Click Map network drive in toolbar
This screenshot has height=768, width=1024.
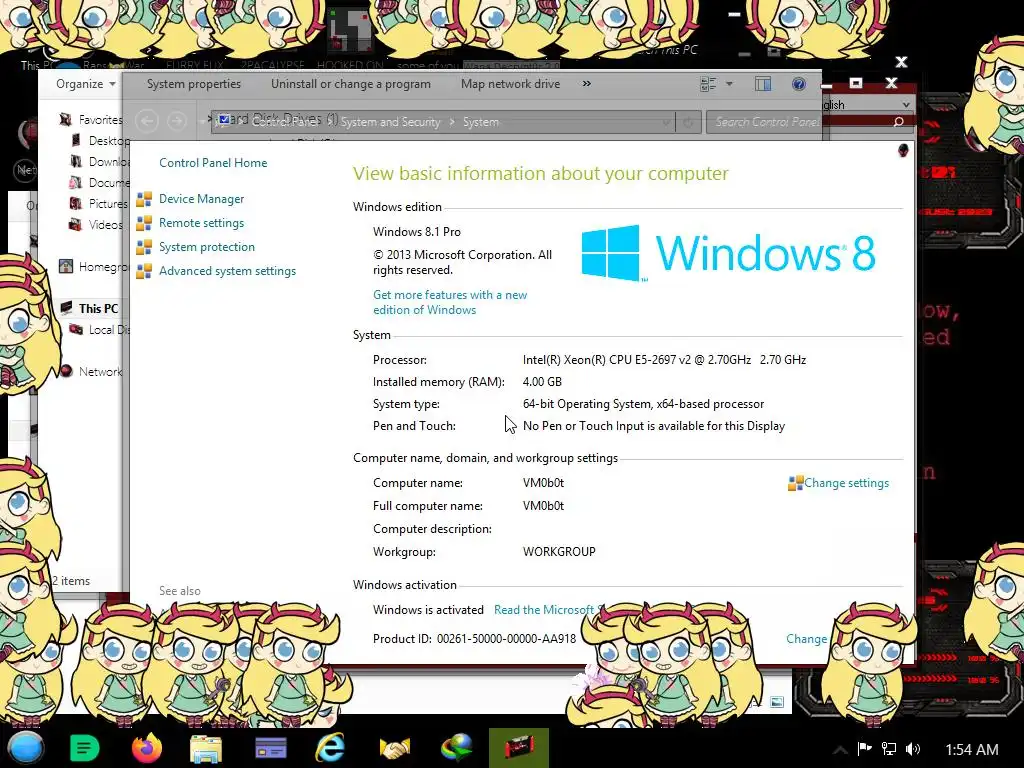coord(510,84)
